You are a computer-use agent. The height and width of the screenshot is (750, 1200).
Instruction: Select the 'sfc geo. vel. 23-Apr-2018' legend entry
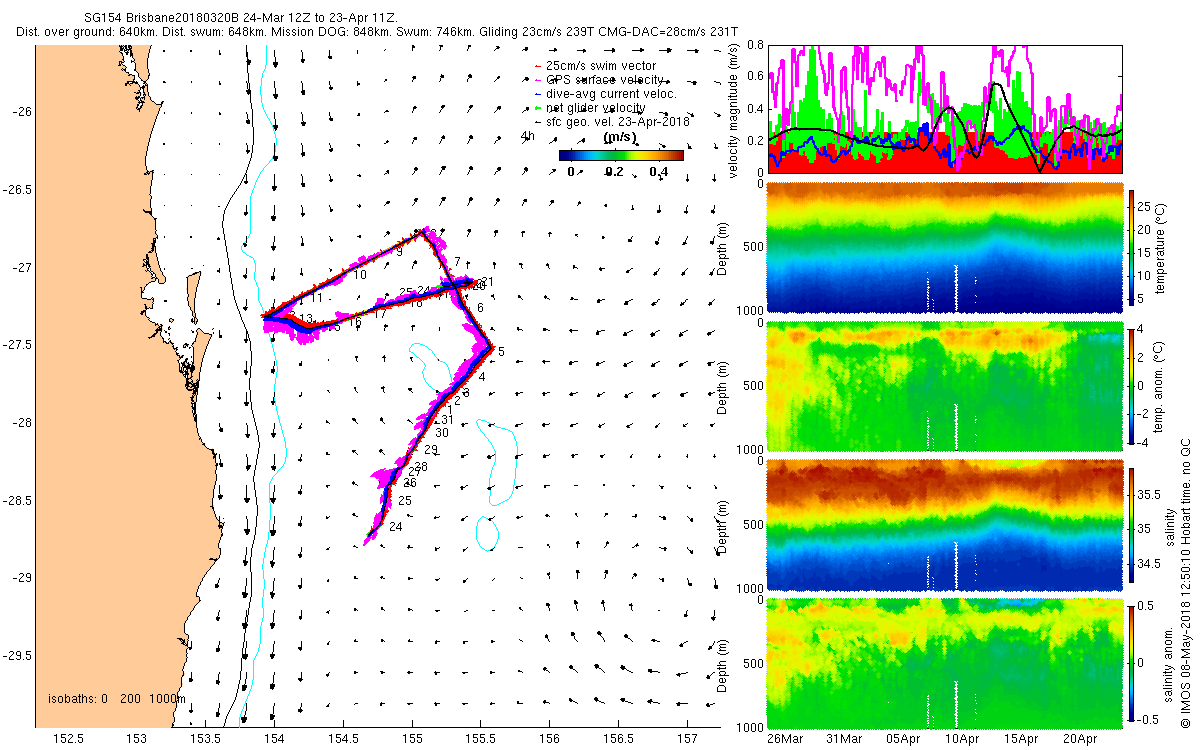(611, 121)
